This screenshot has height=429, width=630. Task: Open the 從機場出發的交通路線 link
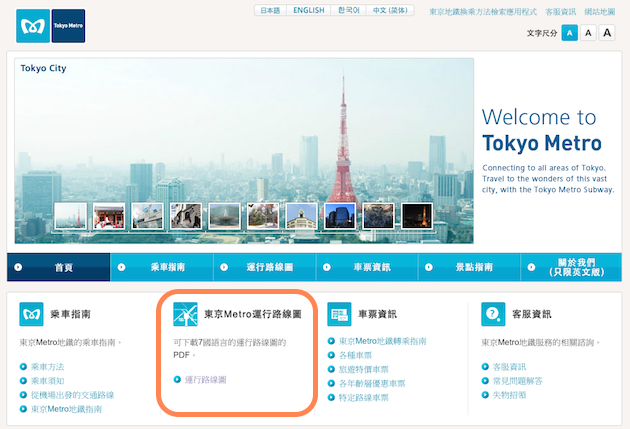click(73, 395)
